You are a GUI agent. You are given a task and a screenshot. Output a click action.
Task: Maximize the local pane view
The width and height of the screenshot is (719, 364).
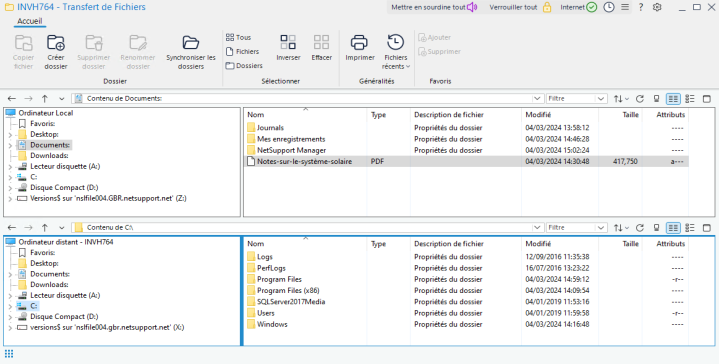pos(707,99)
